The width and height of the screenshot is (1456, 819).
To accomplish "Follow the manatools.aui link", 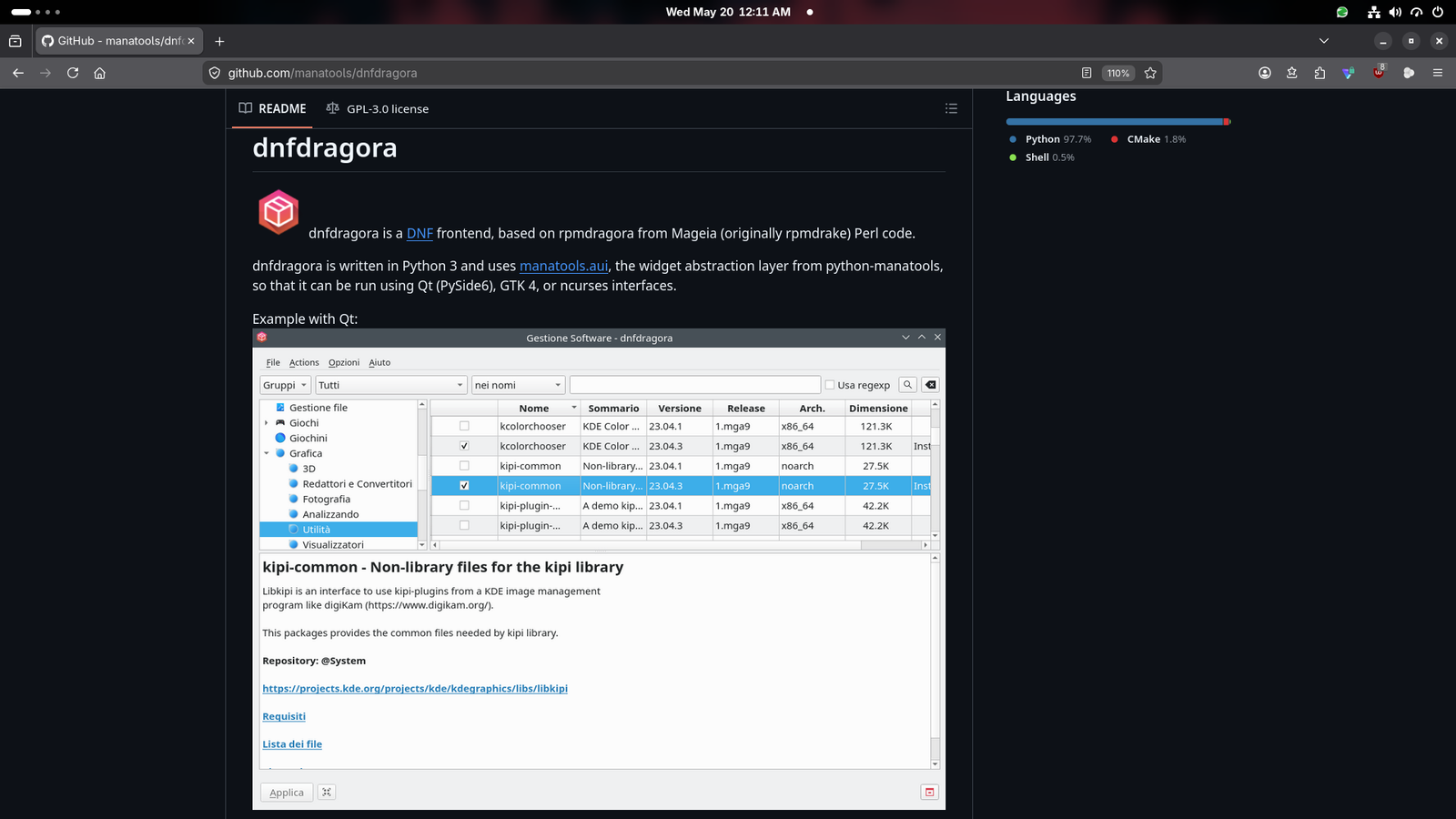I will click(563, 266).
